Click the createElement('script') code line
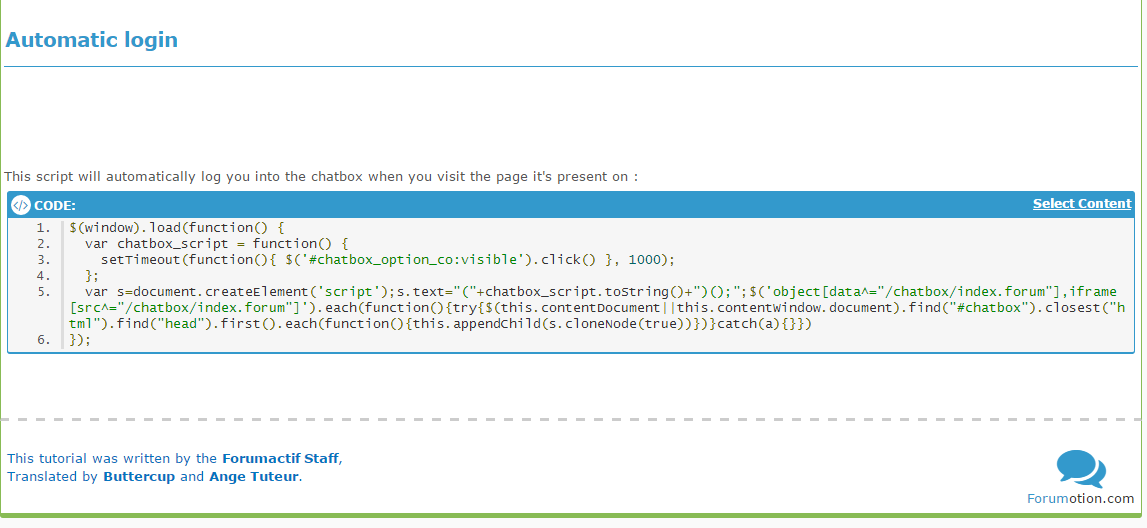The width and height of the screenshot is (1147, 528). click(x=598, y=309)
